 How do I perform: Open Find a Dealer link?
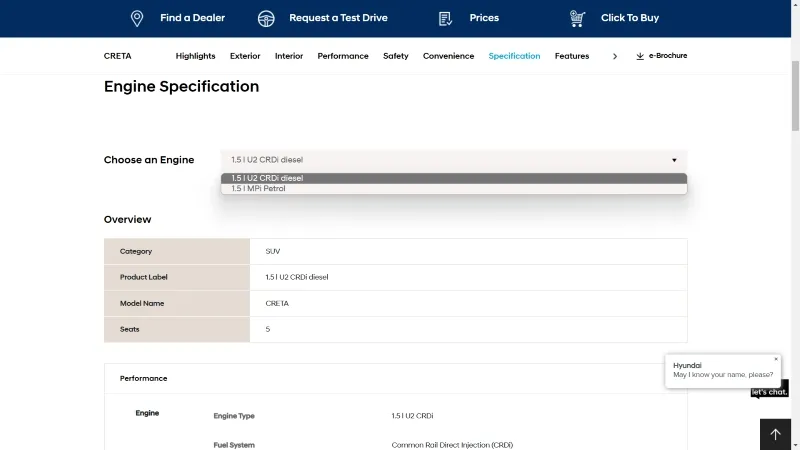click(x=192, y=18)
